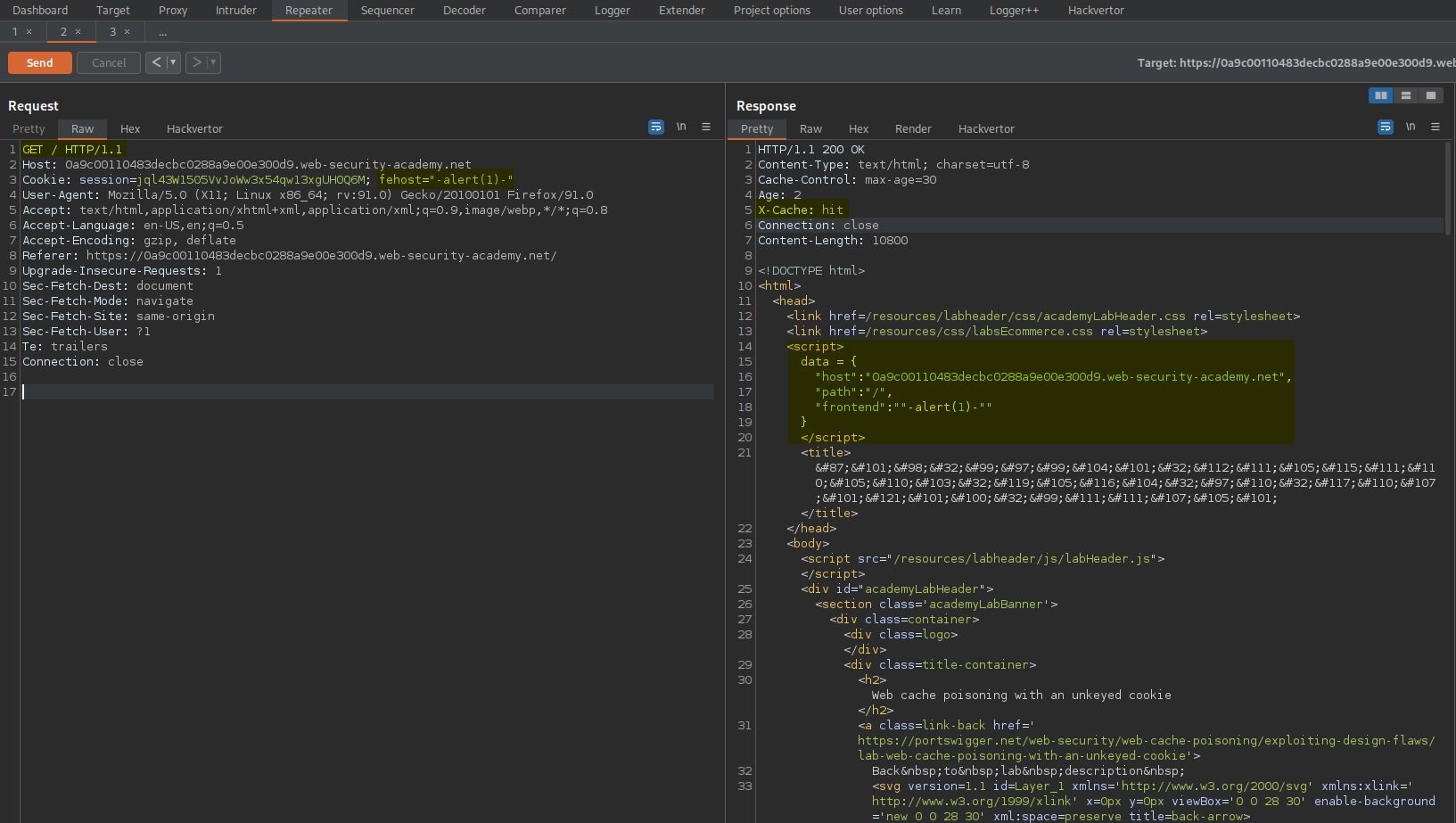The image size is (1456, 823).
Task: Open User options tab
Action: [871, 11]
